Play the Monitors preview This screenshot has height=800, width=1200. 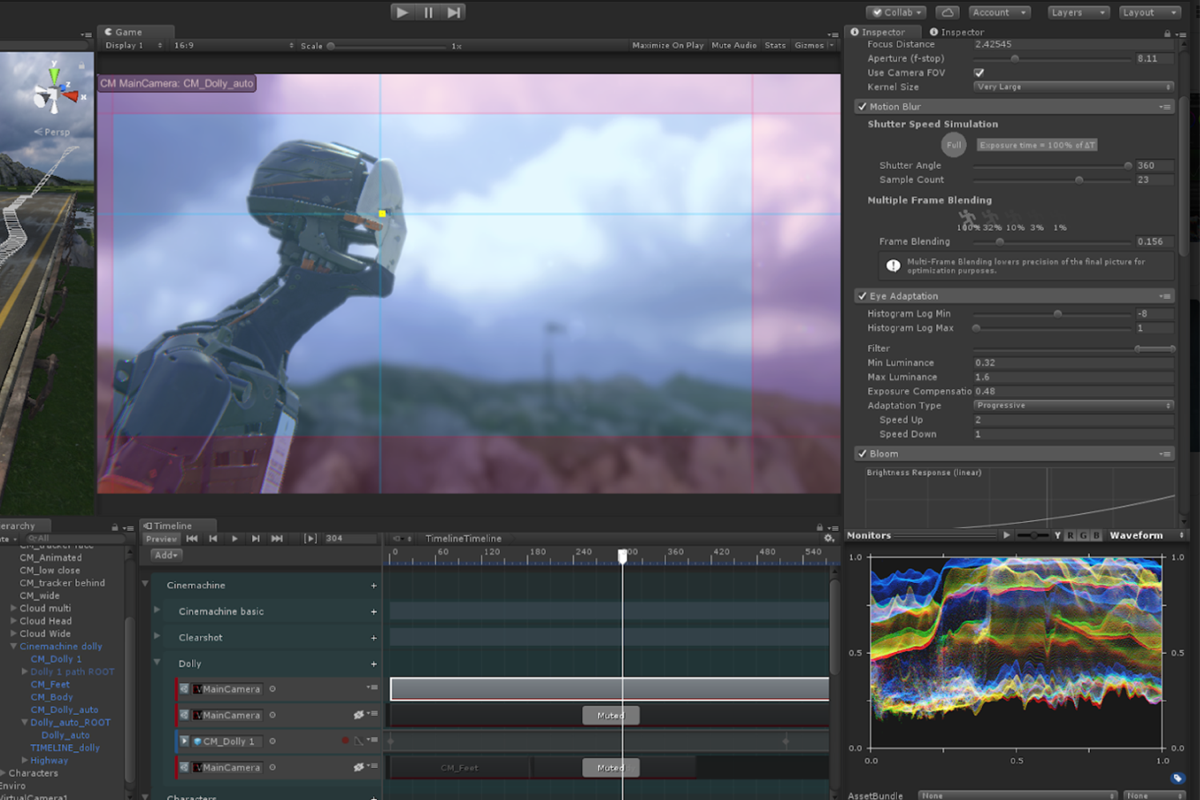click(1006, 536)
